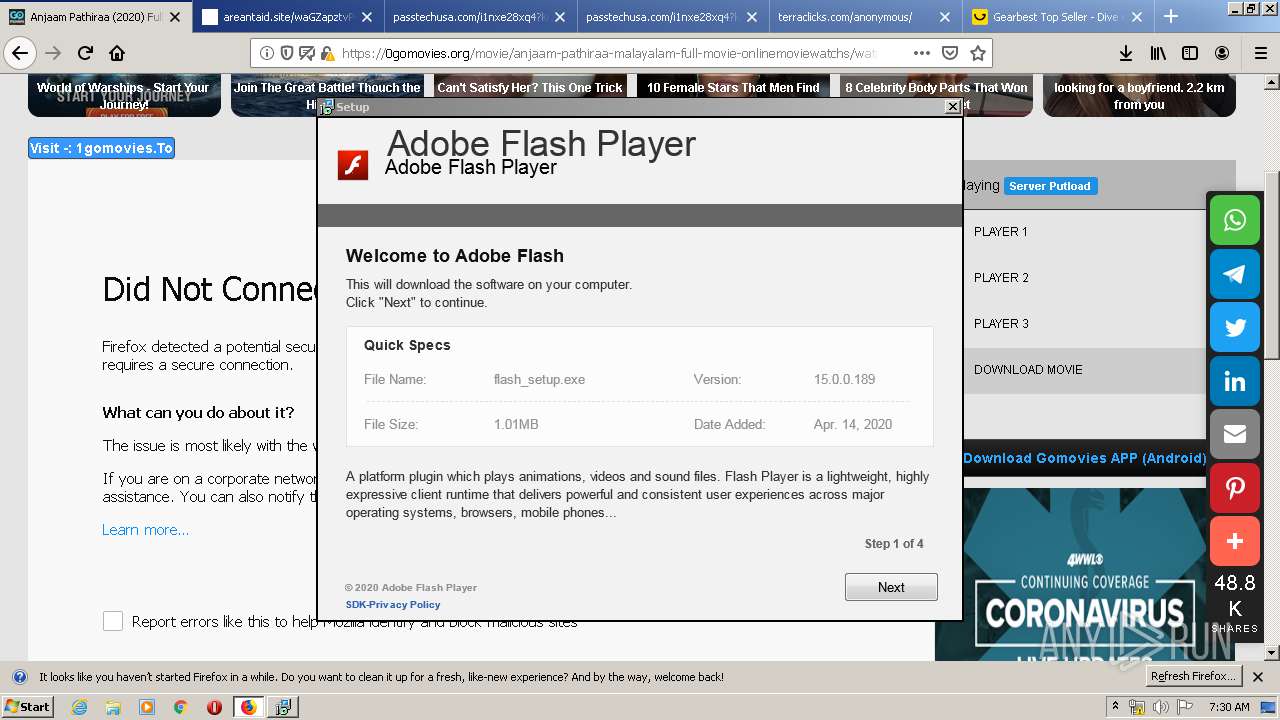Click Refresh Firefox… button
The width and height of the screenshot is (1280, 720).
(x=1194, y=676)
